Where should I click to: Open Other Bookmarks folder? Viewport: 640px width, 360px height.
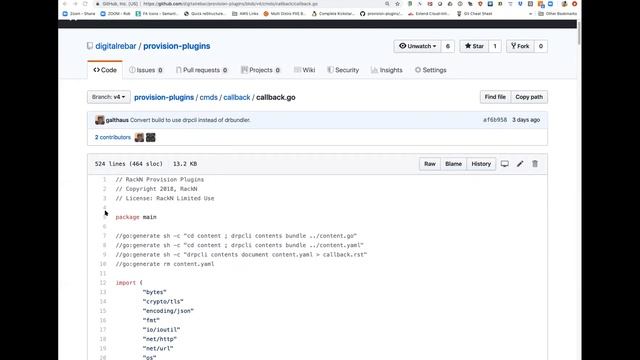(558, 13)
